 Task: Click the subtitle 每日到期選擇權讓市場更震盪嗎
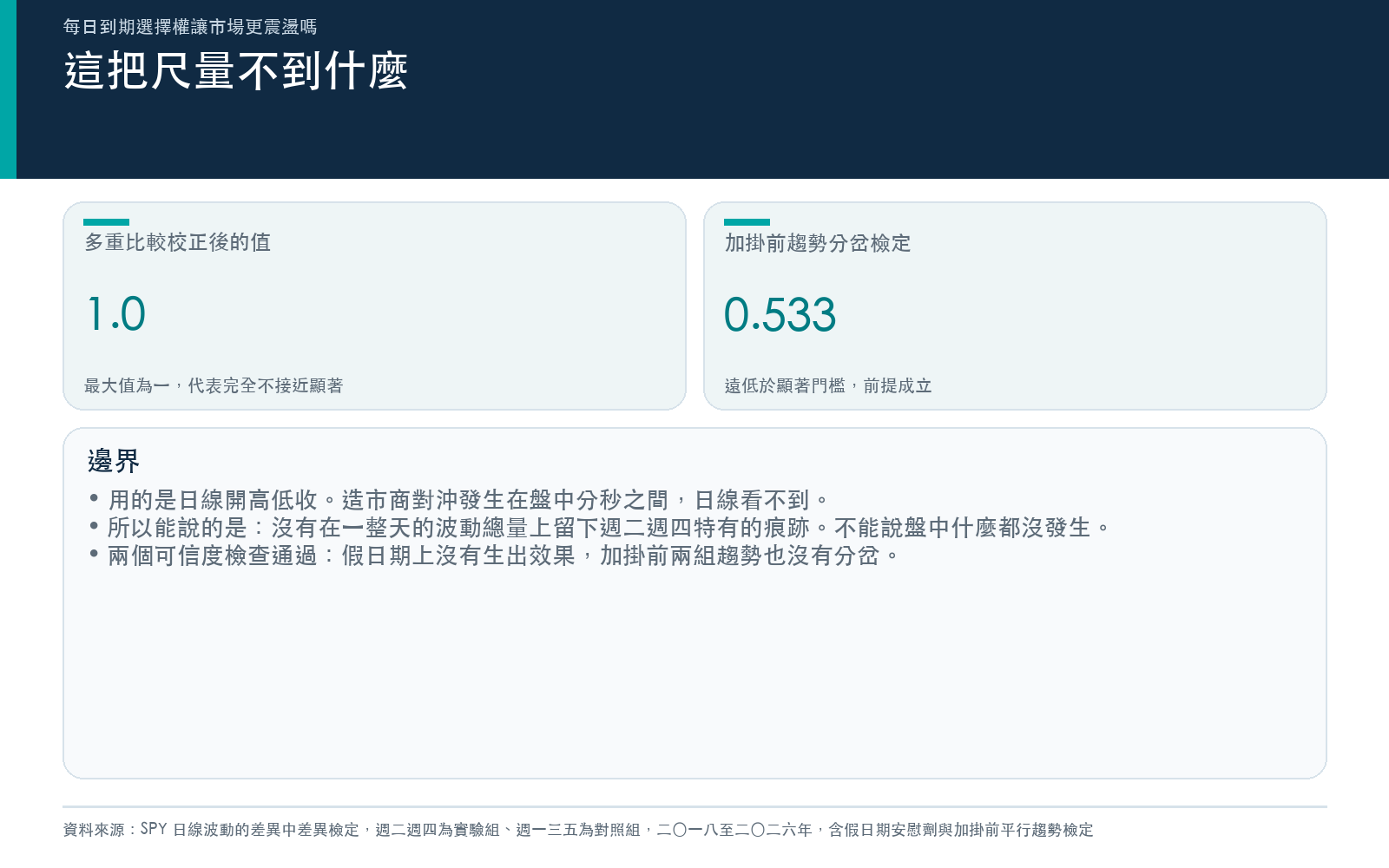(190, 27)
